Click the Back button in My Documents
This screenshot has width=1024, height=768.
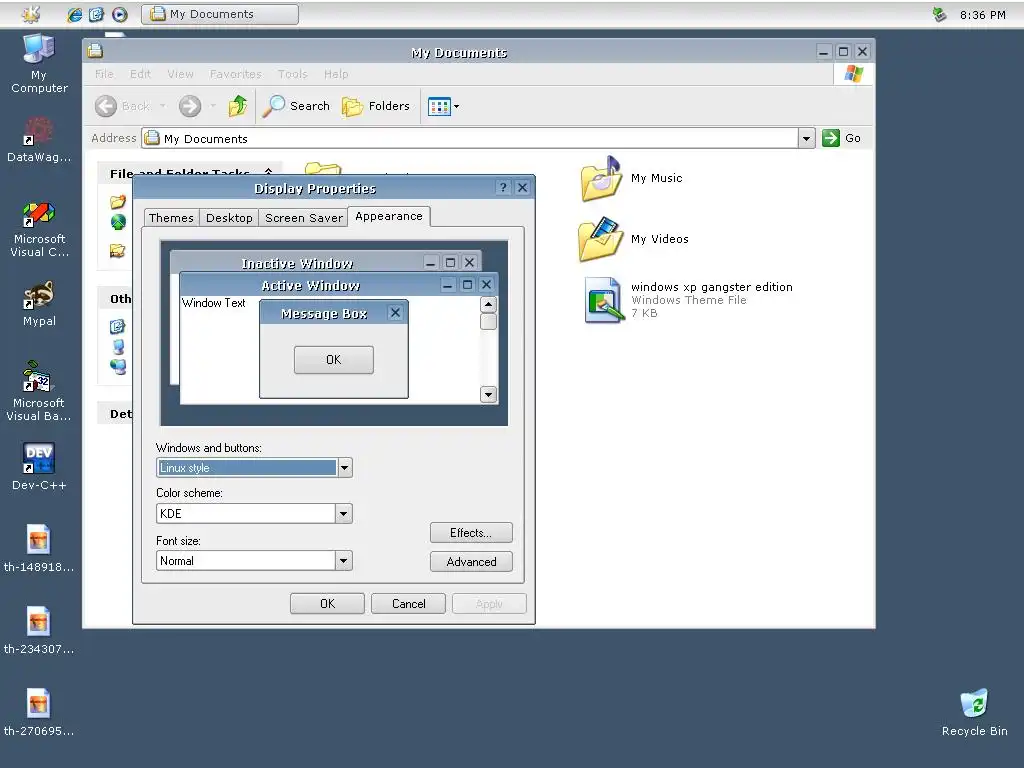(123, 106)
